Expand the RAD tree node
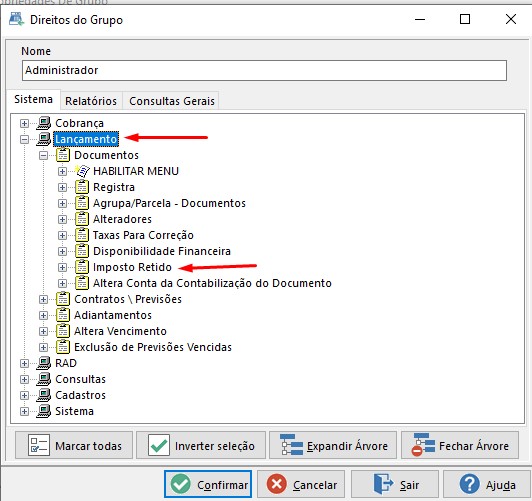Image resolution: width=532 pixels, height=501 pixels. point(24,363)
